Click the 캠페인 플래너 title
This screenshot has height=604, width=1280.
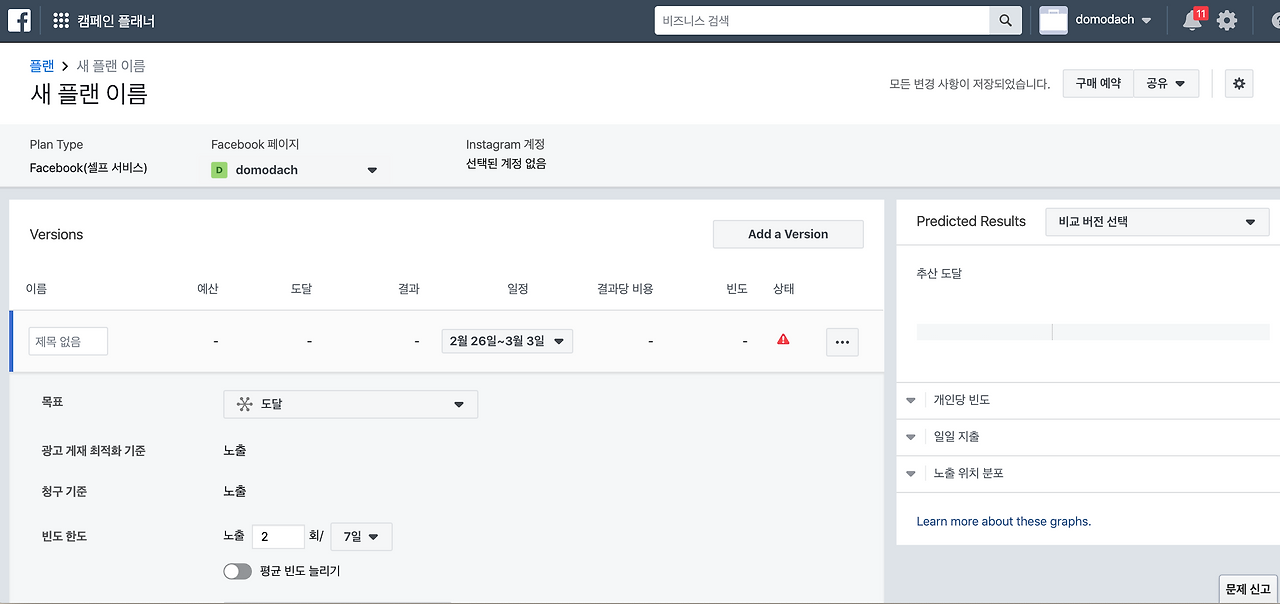(116, 21)
